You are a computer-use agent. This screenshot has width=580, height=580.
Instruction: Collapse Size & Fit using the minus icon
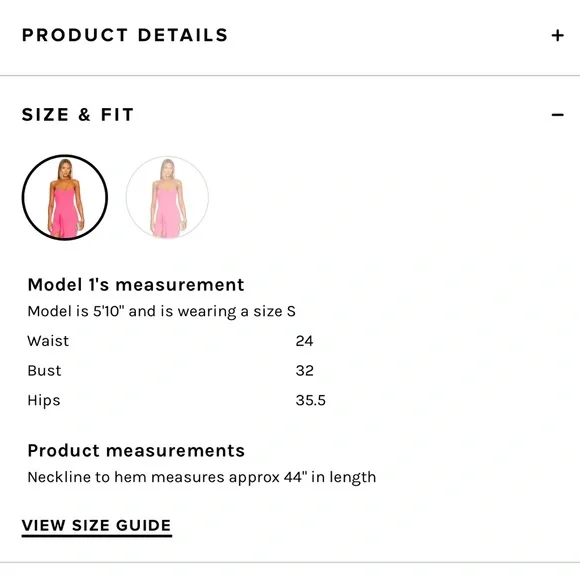[557, 115]
